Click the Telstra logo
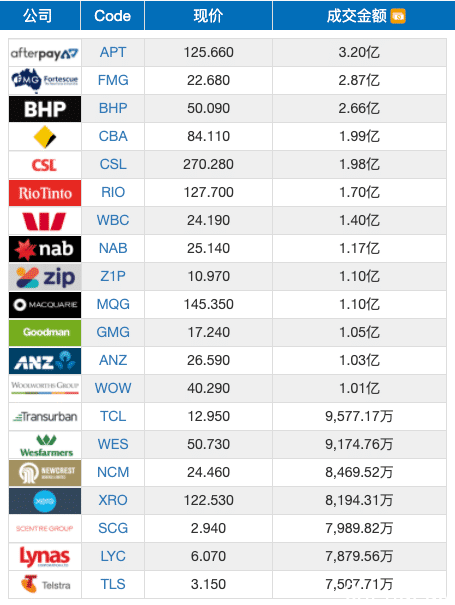This screenshot has width=455, height=605. coord(45,585)
